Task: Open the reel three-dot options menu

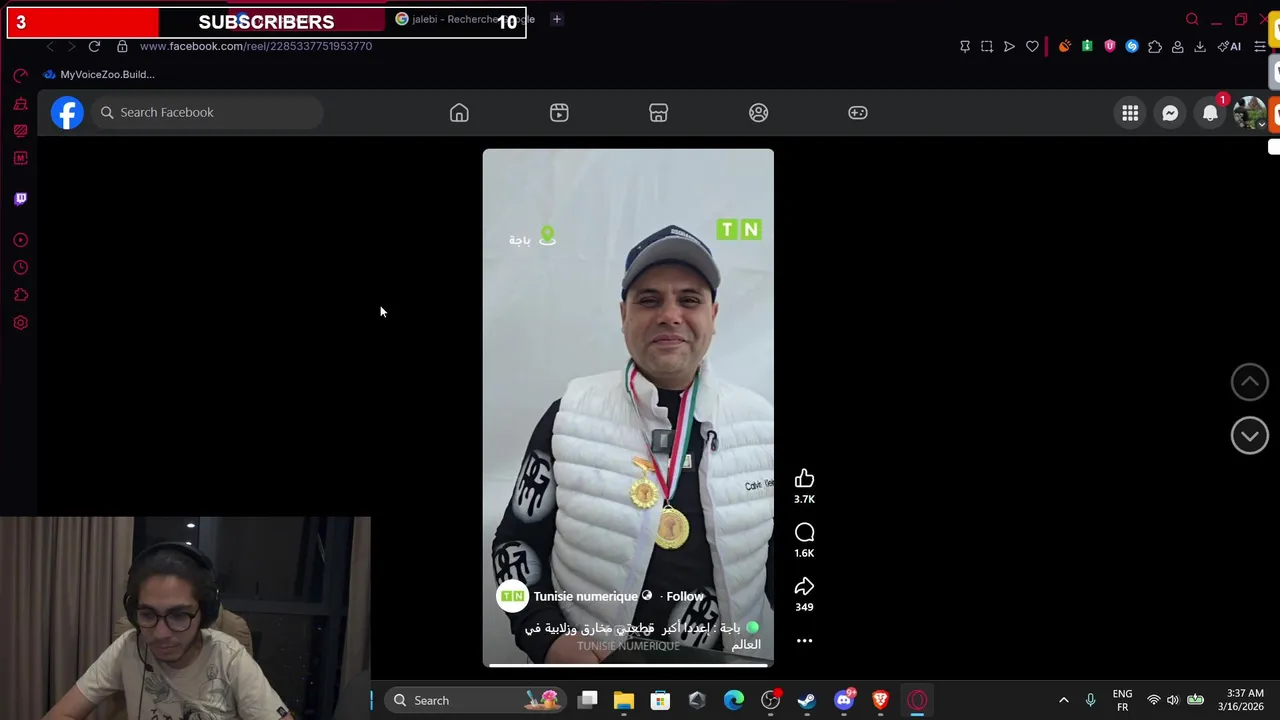Action: click(x=804, y=641)
